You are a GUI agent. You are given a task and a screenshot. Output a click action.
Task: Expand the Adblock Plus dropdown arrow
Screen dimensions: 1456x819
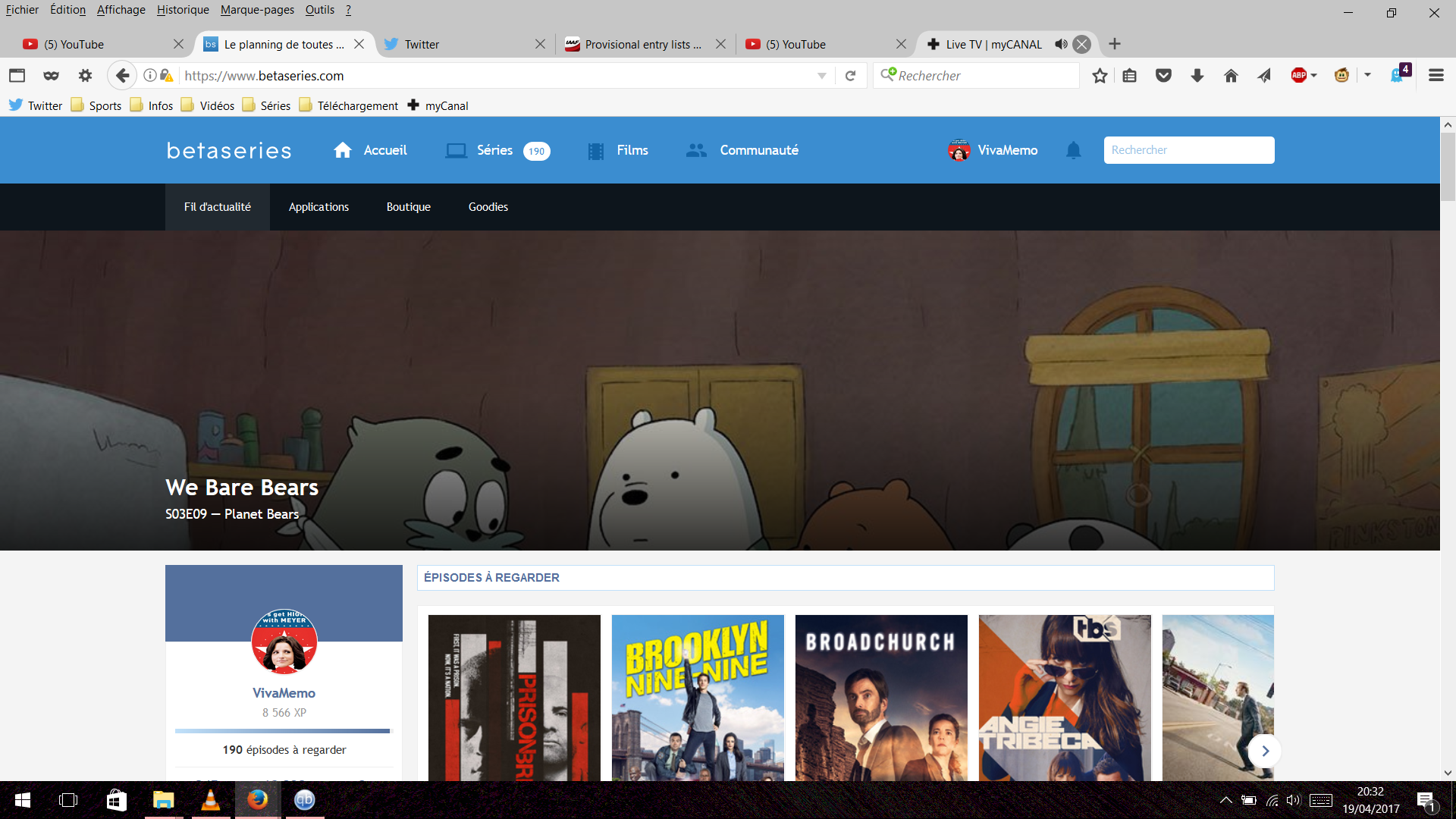pos(1314,75)
